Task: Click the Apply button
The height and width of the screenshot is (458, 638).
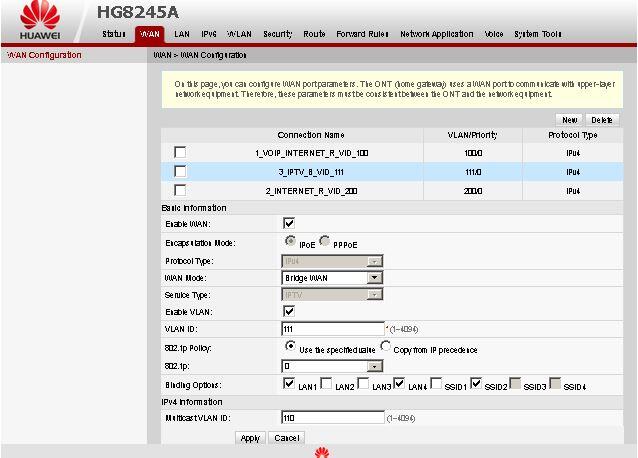Action: 250,438
